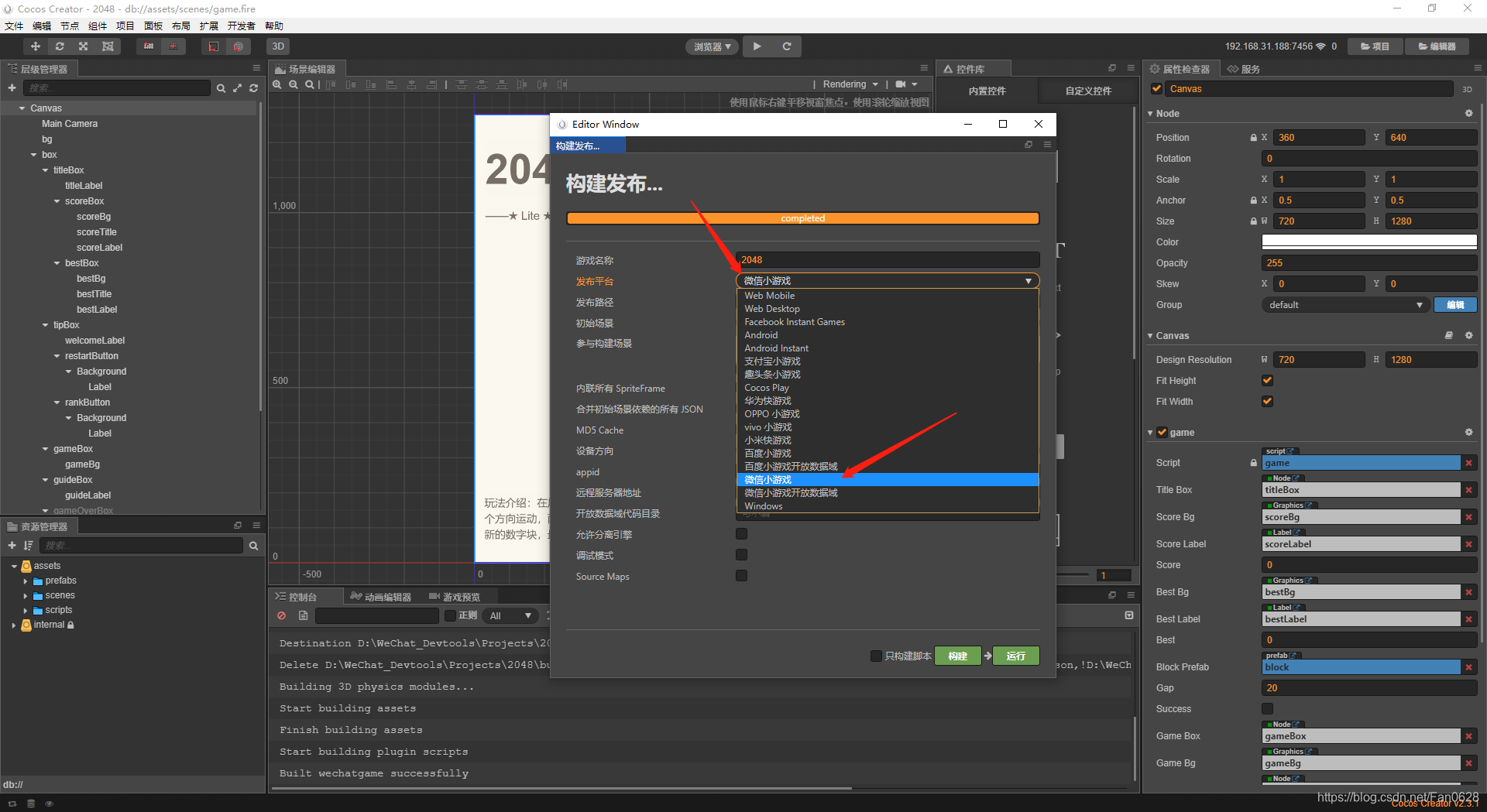This screenshot has width=1487, height=812.
Task: Open the File menu
Action: coord(14,26)
